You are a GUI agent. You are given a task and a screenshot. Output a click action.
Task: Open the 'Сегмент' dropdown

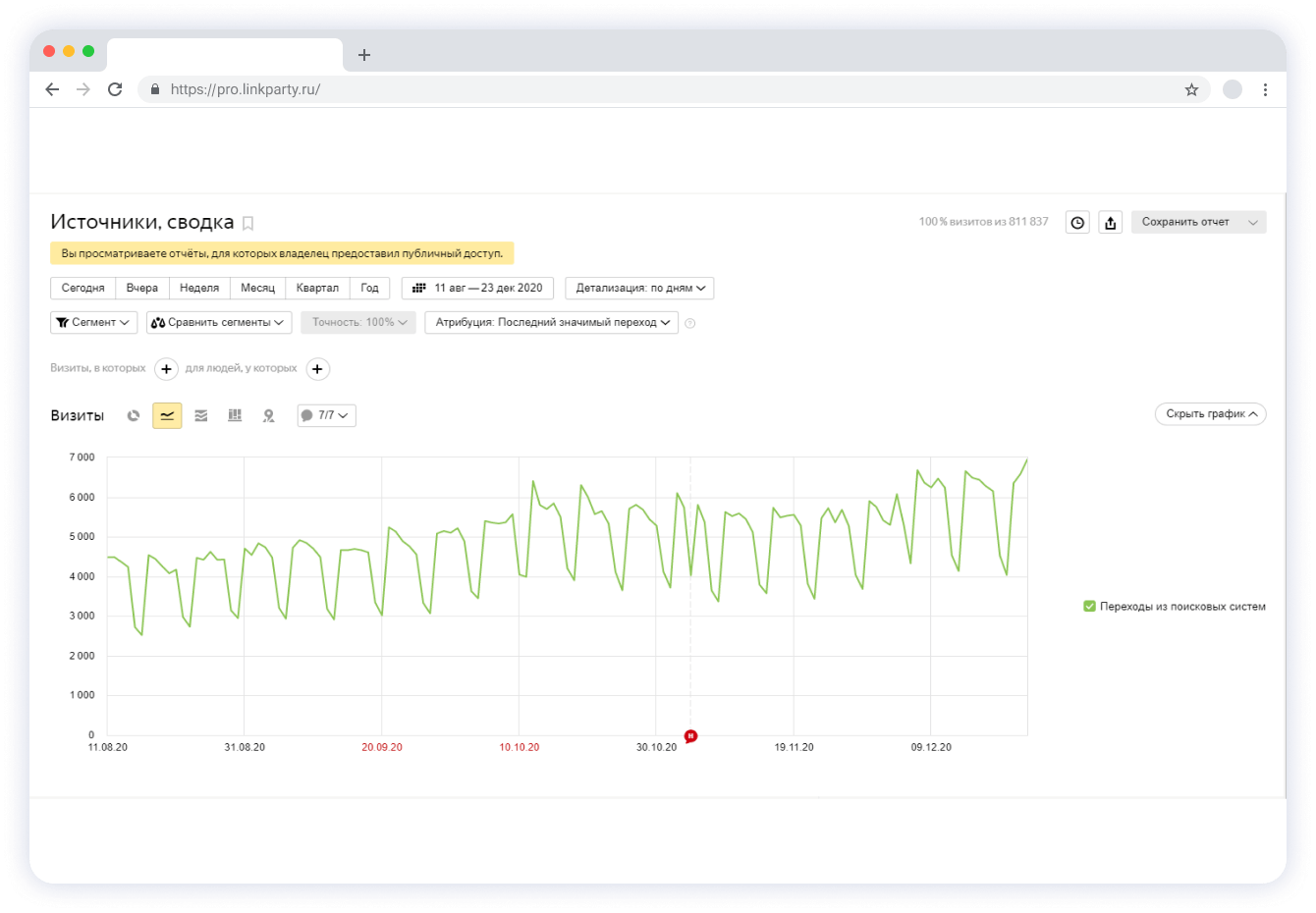93,322
